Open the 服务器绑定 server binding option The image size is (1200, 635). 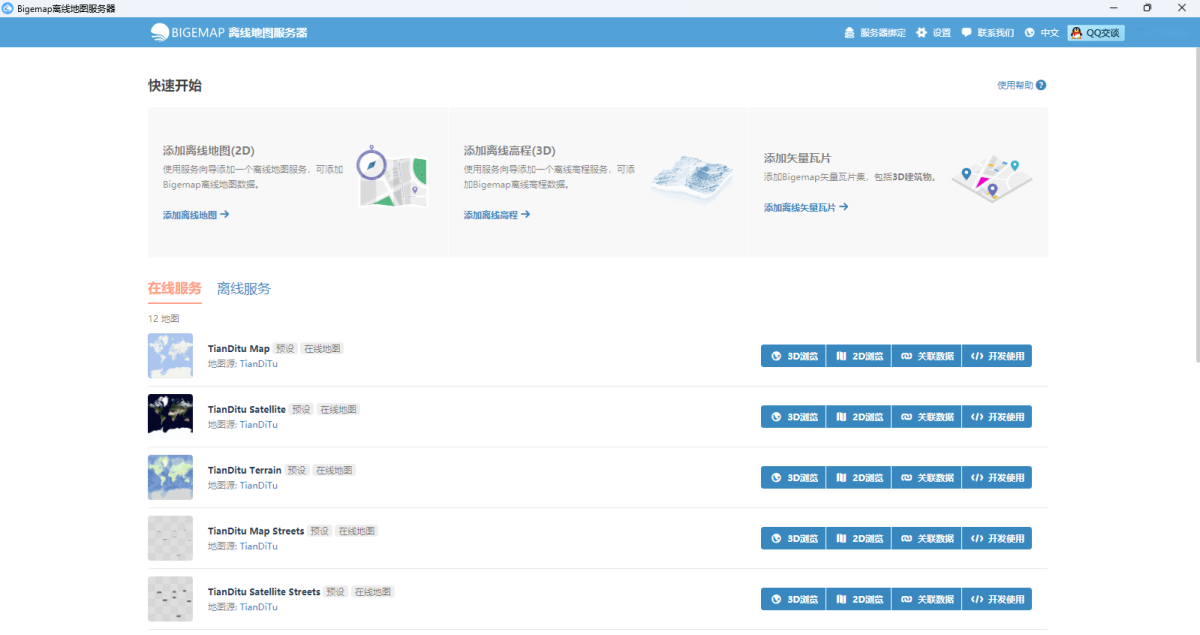875,33
